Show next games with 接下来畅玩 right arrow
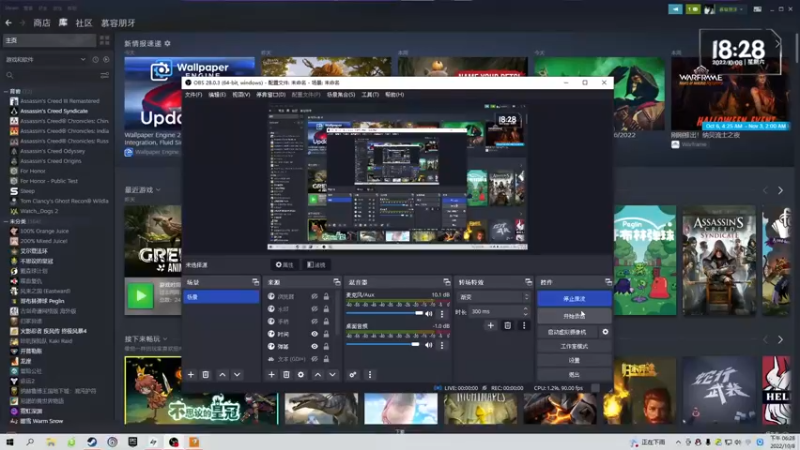Image resolution: width=800 pixels, height=450 pixels. 781,339
